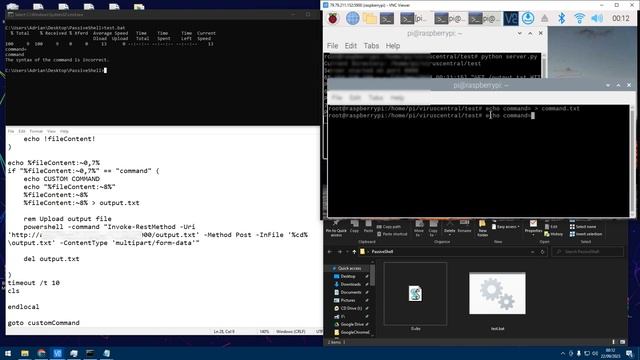Open the Bluetooth tray menu

(562, 18)
